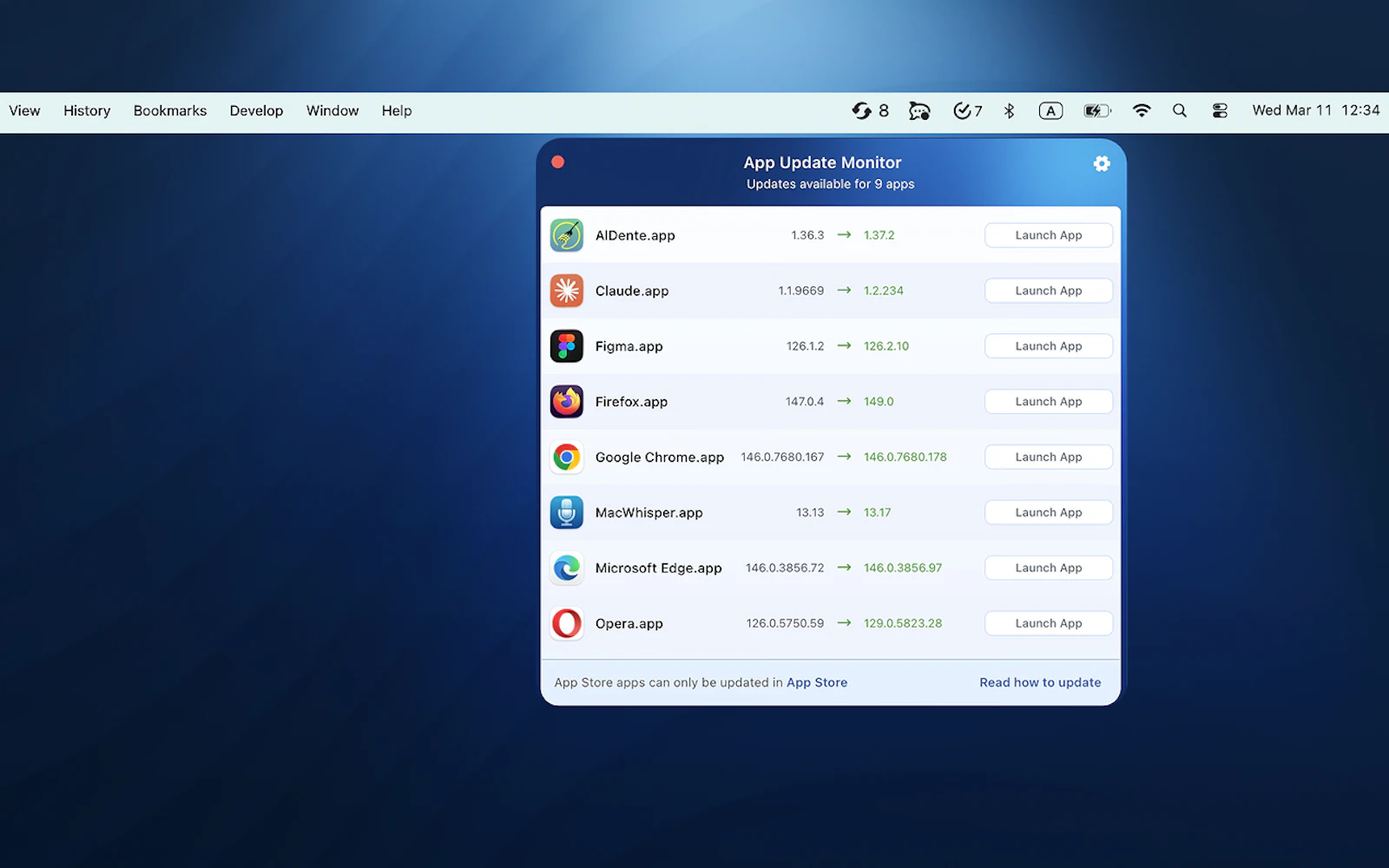Screen dimensions: 1389x868
Task: Click the AlDente.app icon
Action: click(x=566, y=234)
